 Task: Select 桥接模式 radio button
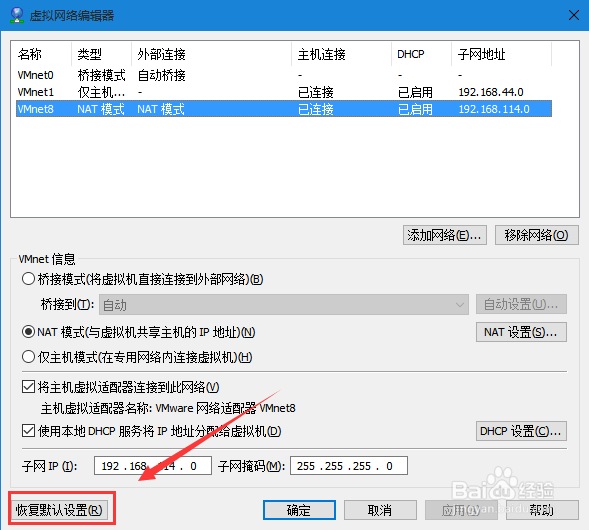click(x=29, y=279)
